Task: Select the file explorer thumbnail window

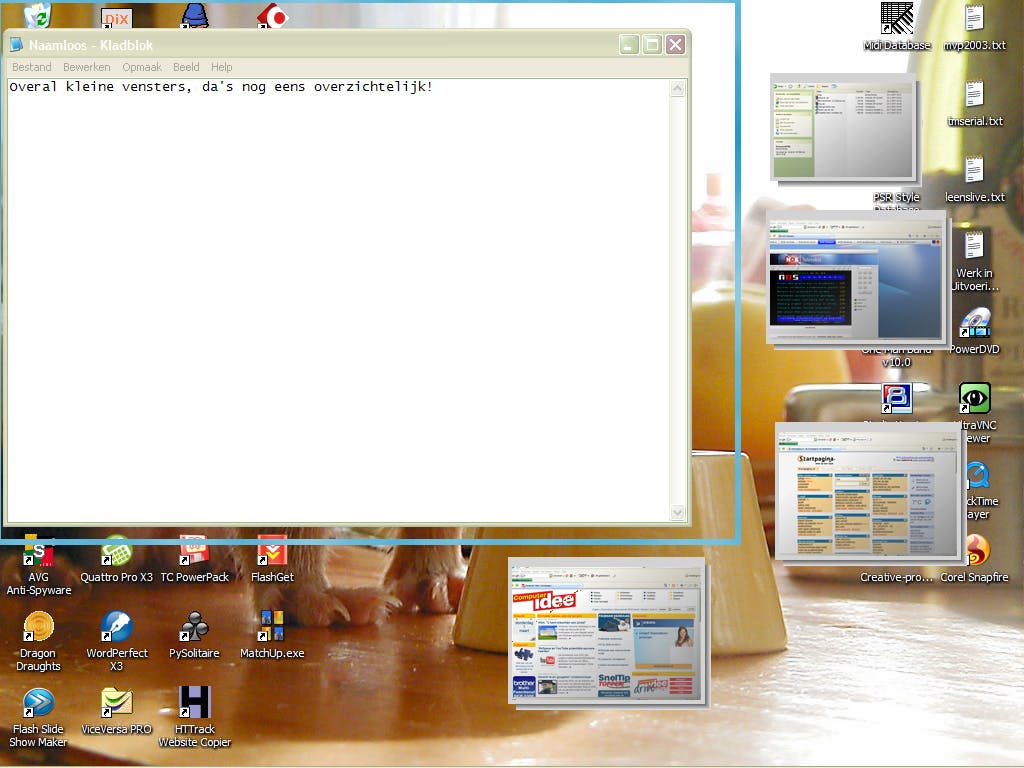Action: 844,128
